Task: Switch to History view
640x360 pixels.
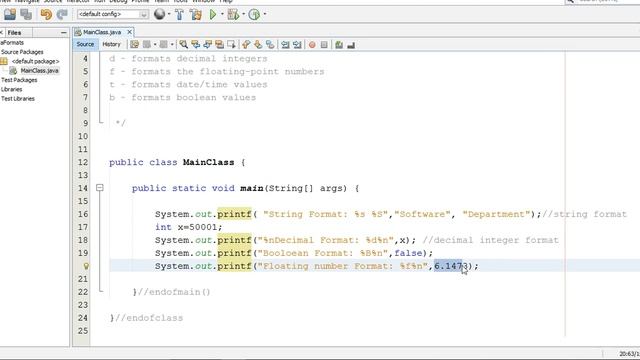Action: (111, 44)
